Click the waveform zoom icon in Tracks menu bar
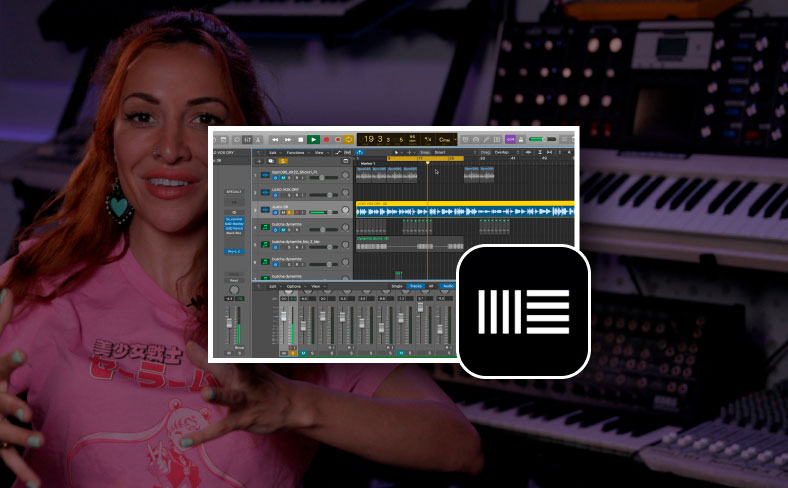The width and height of the screenshot is (788, 488). 528,152
